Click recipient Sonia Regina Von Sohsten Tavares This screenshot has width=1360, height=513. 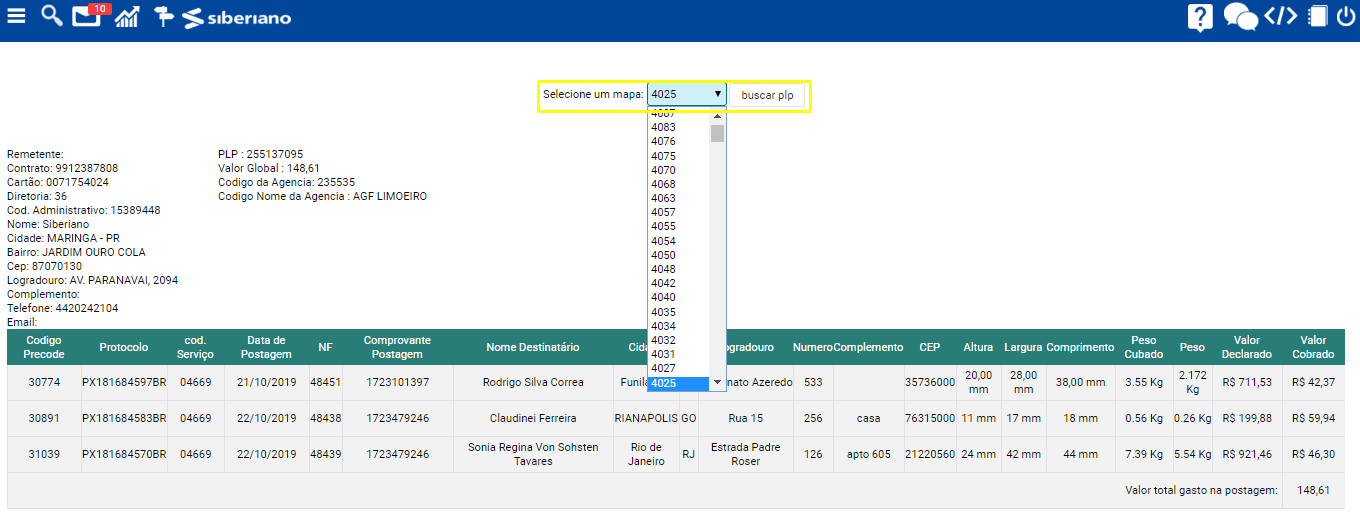coord(533,454)
